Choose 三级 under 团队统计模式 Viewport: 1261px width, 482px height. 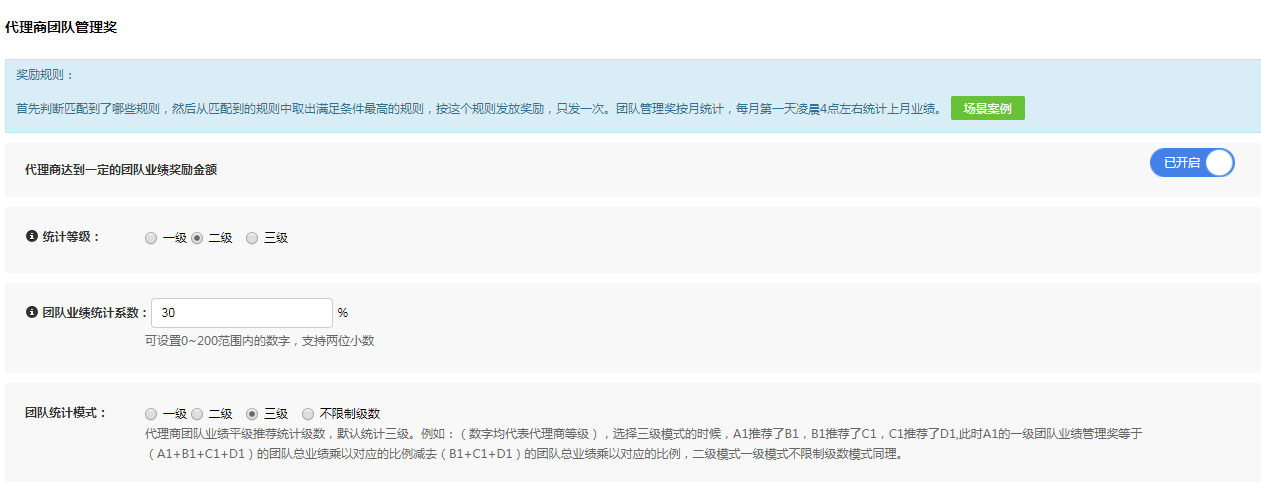point(252,414)
